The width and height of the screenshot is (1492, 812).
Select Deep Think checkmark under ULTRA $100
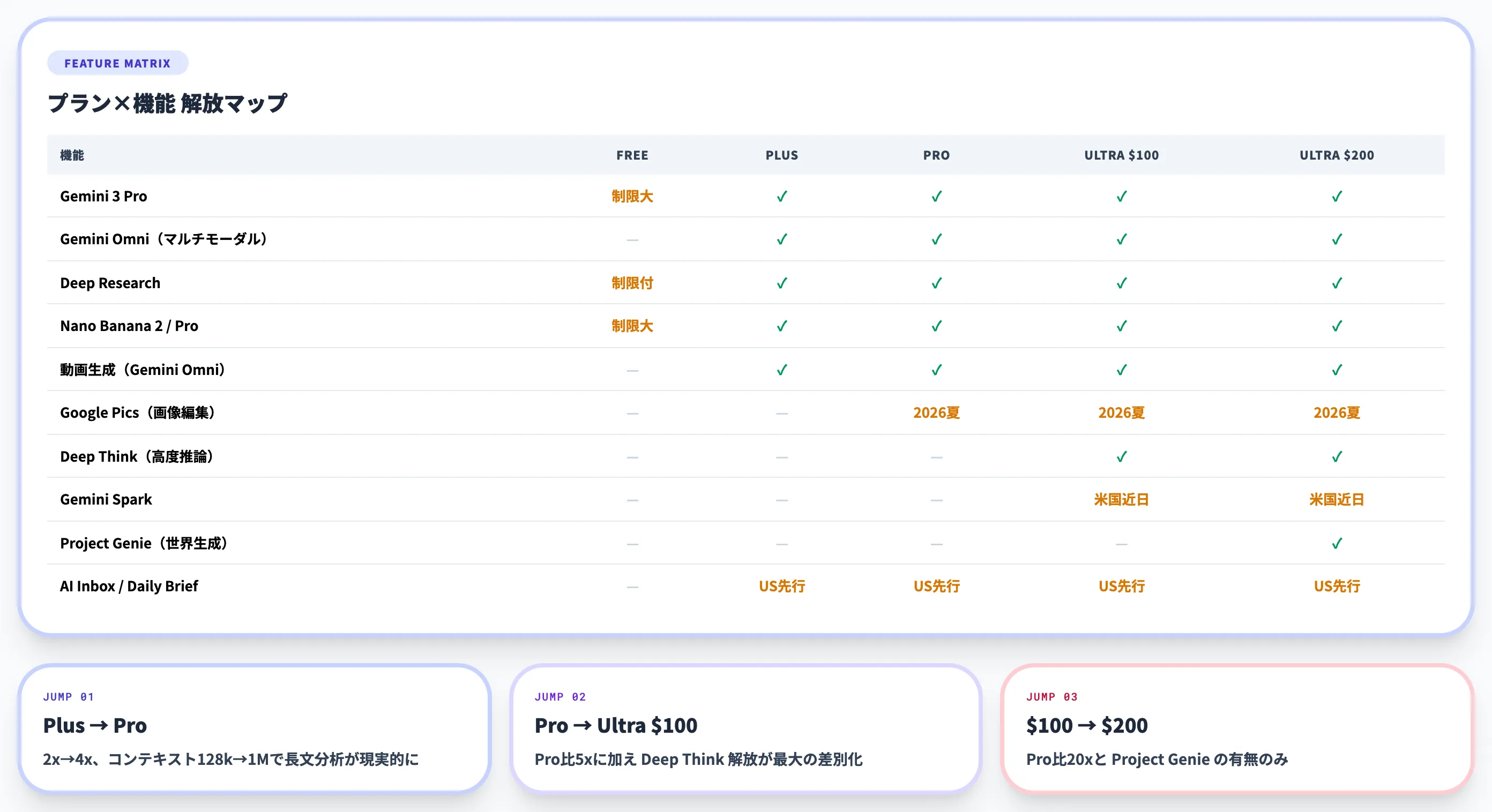(1121, 457)
